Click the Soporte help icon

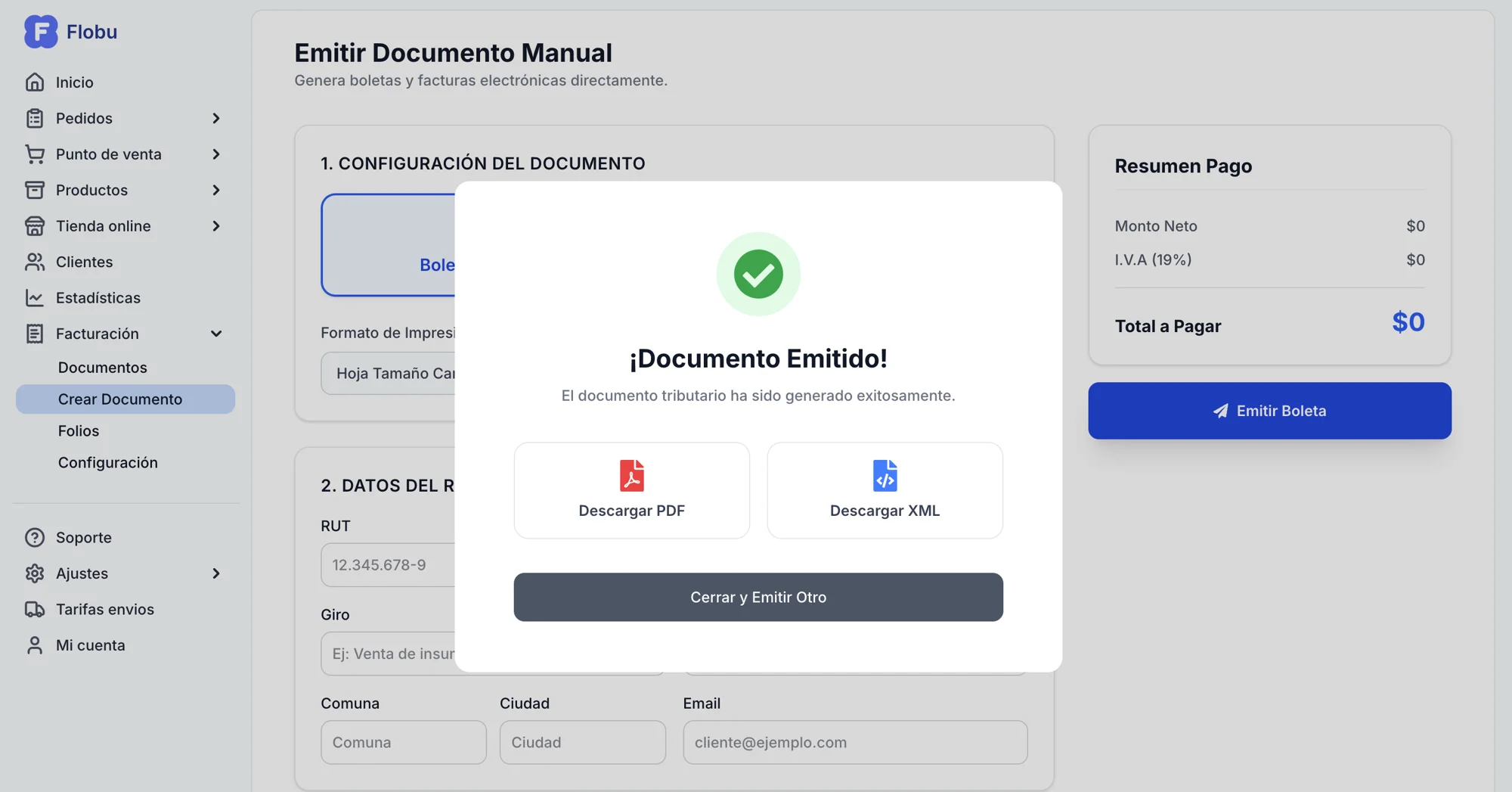tap(35, 537)
